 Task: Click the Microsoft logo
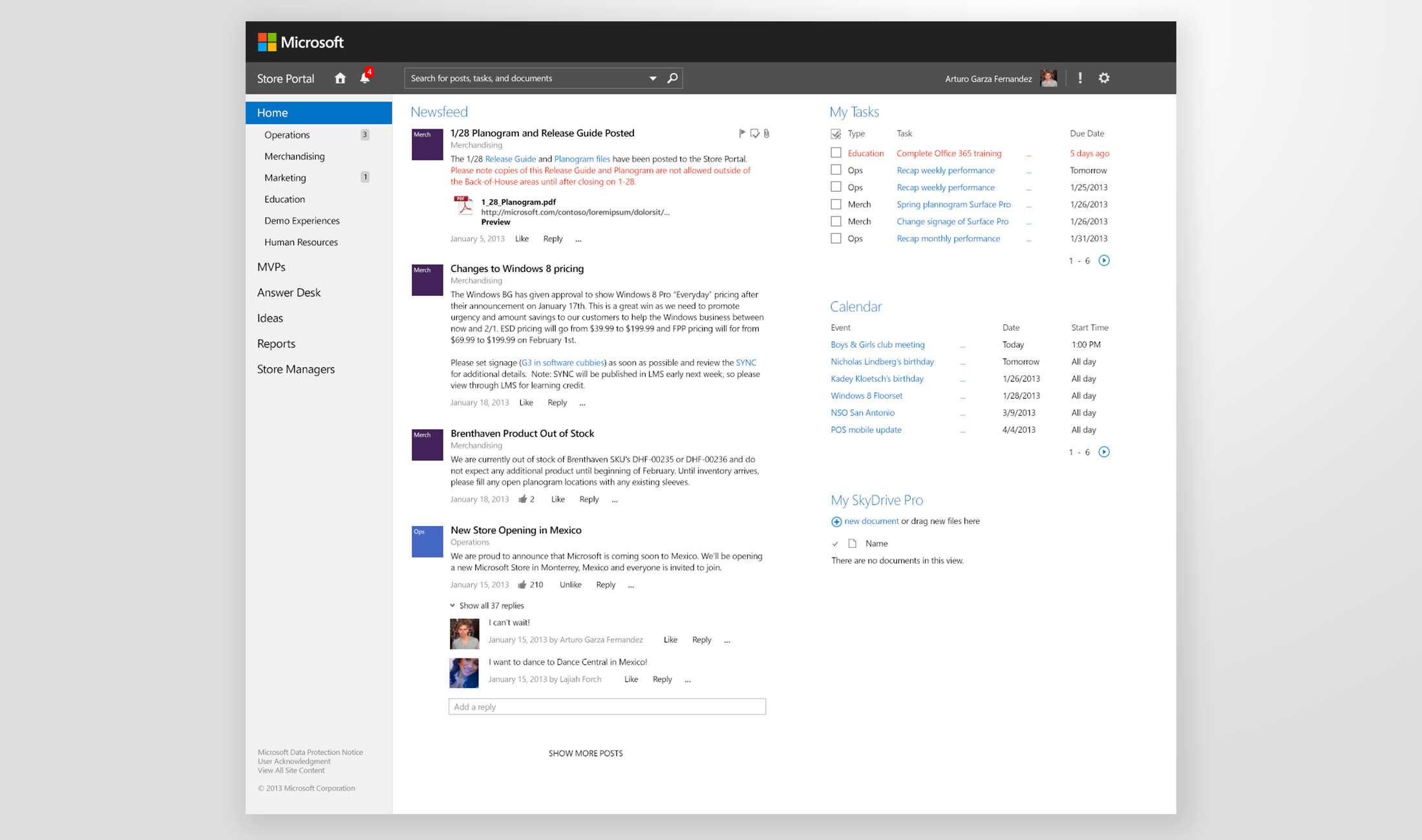[301, 42]
